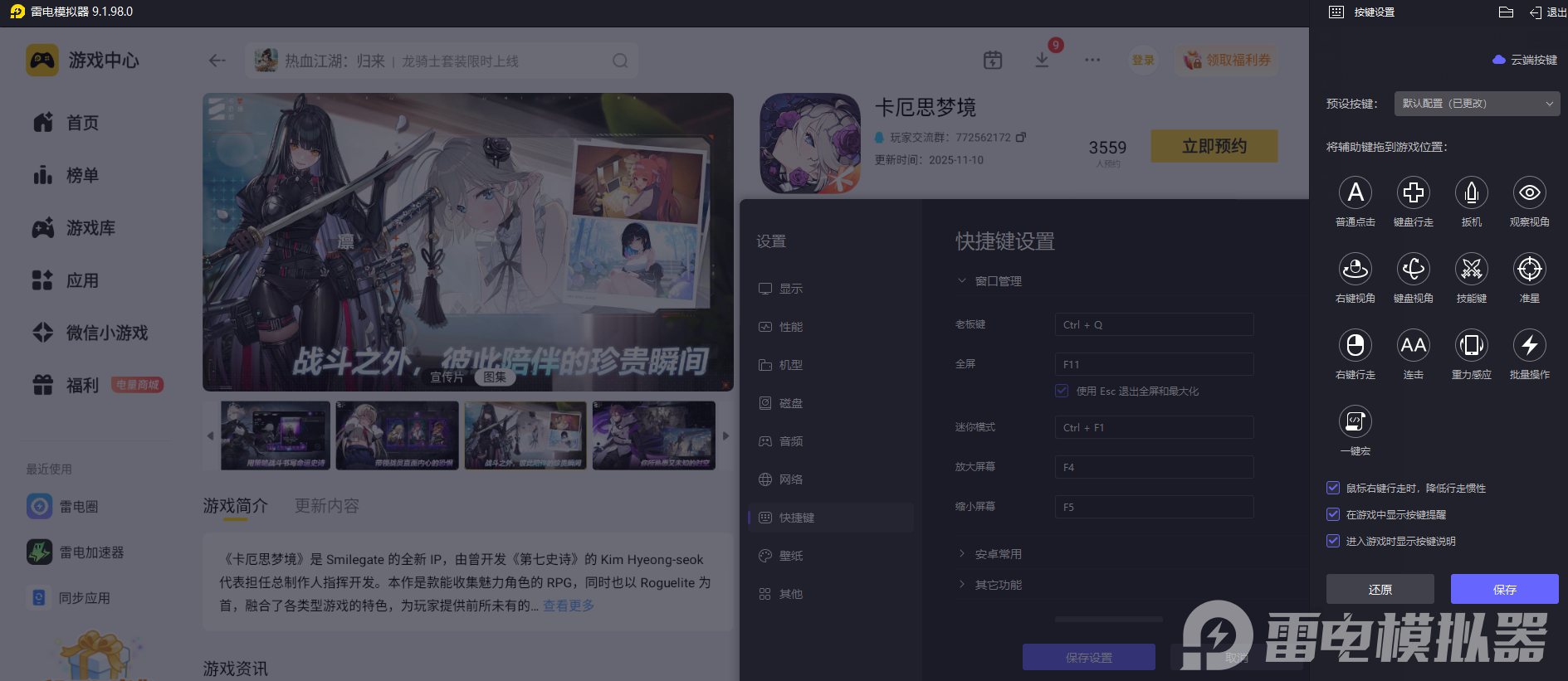Image resolution: width=1568 pixels, height=681 pixels.
Task: Click 保存 in the key settings panel
Action: point(1505,589)
